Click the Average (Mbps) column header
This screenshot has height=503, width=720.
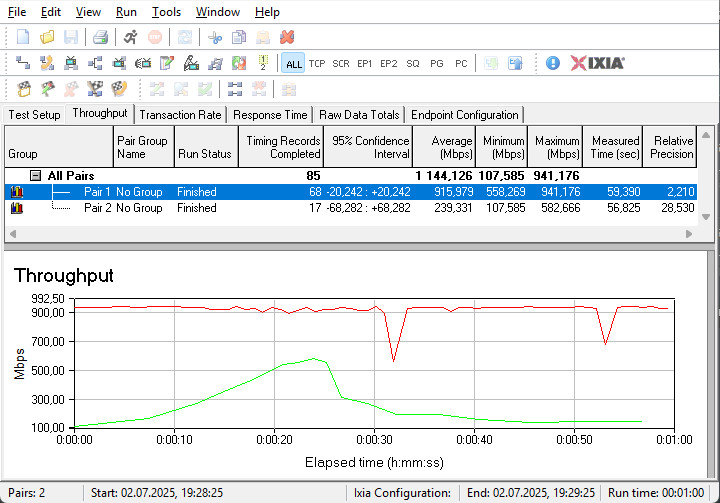pyautogui.click(x=444, y=147)
